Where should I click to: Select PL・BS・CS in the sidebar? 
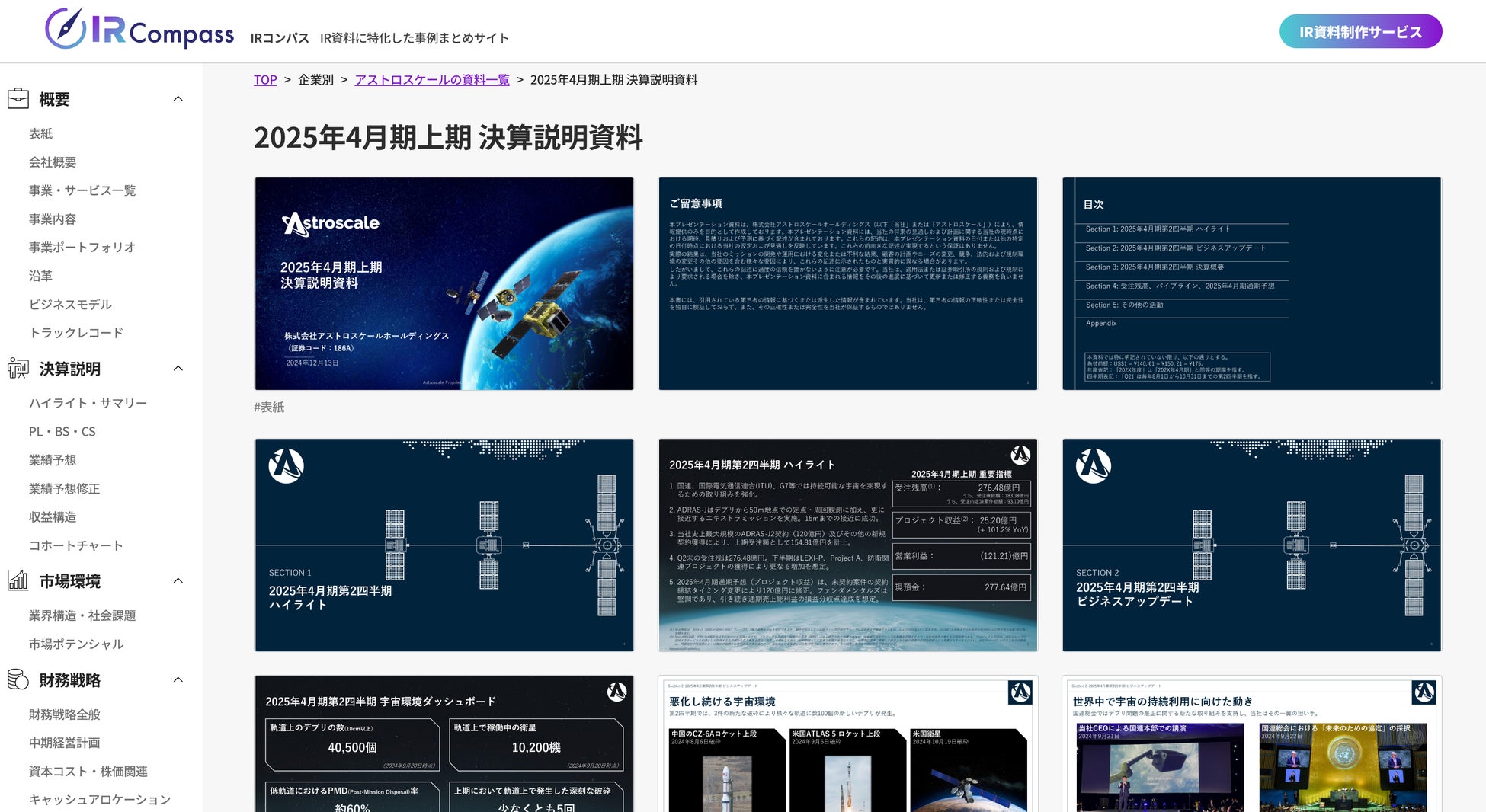point(62,432)
